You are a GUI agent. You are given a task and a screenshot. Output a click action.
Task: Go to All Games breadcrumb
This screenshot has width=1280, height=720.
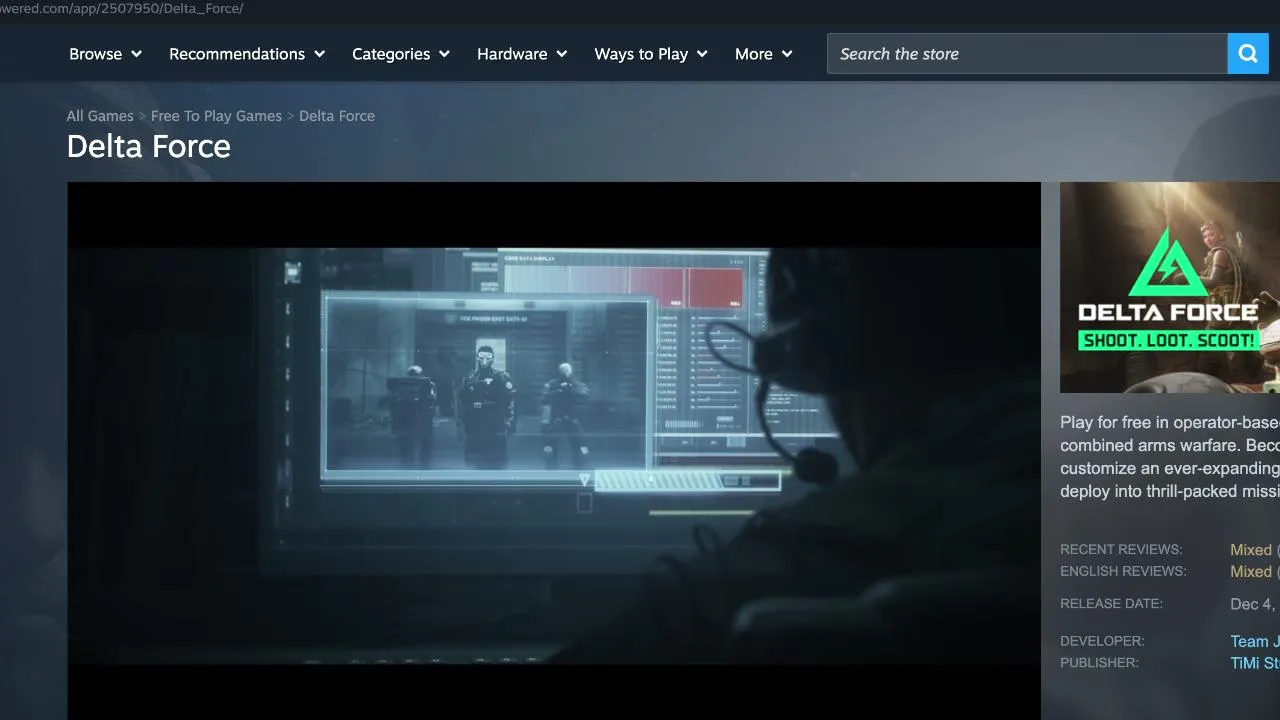(x=100, y=116)
